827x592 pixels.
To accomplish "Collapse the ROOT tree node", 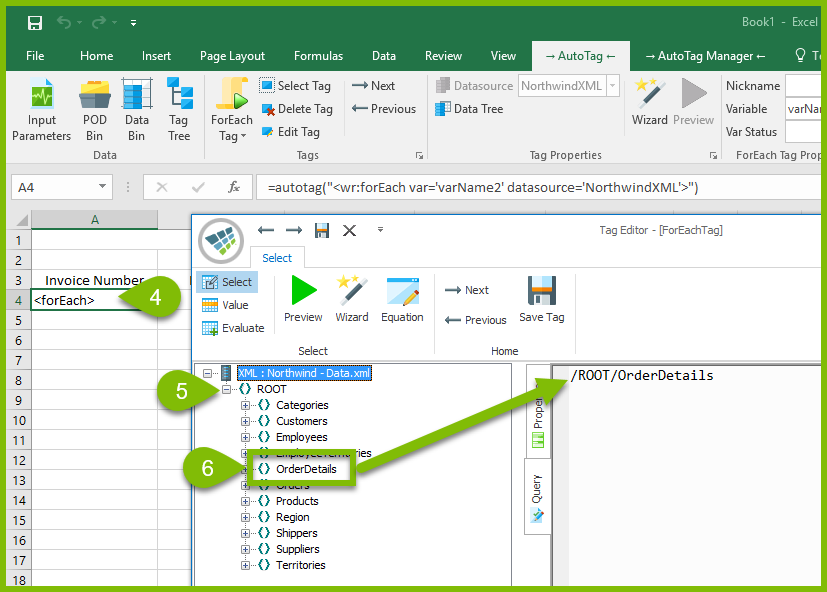I will click(227, 389).
